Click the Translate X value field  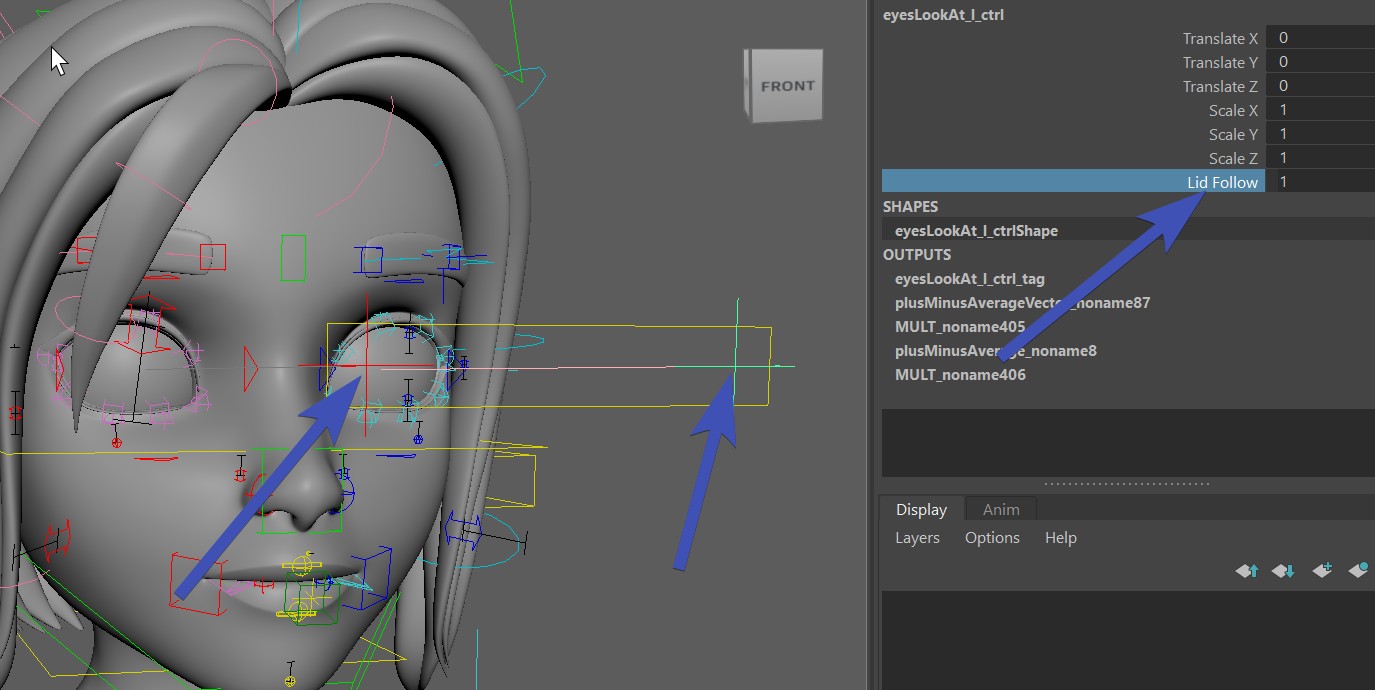(1319, 38)
